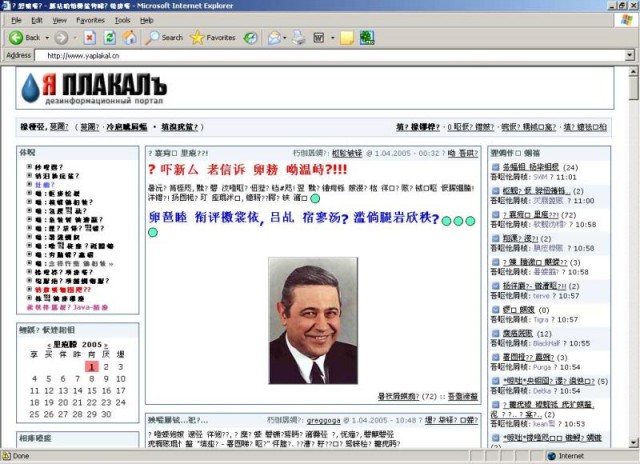This screenshot has height=464, width=640.
Task: Click the Address bar URL field
Action: pyautogui.click(x=331, y=55)
